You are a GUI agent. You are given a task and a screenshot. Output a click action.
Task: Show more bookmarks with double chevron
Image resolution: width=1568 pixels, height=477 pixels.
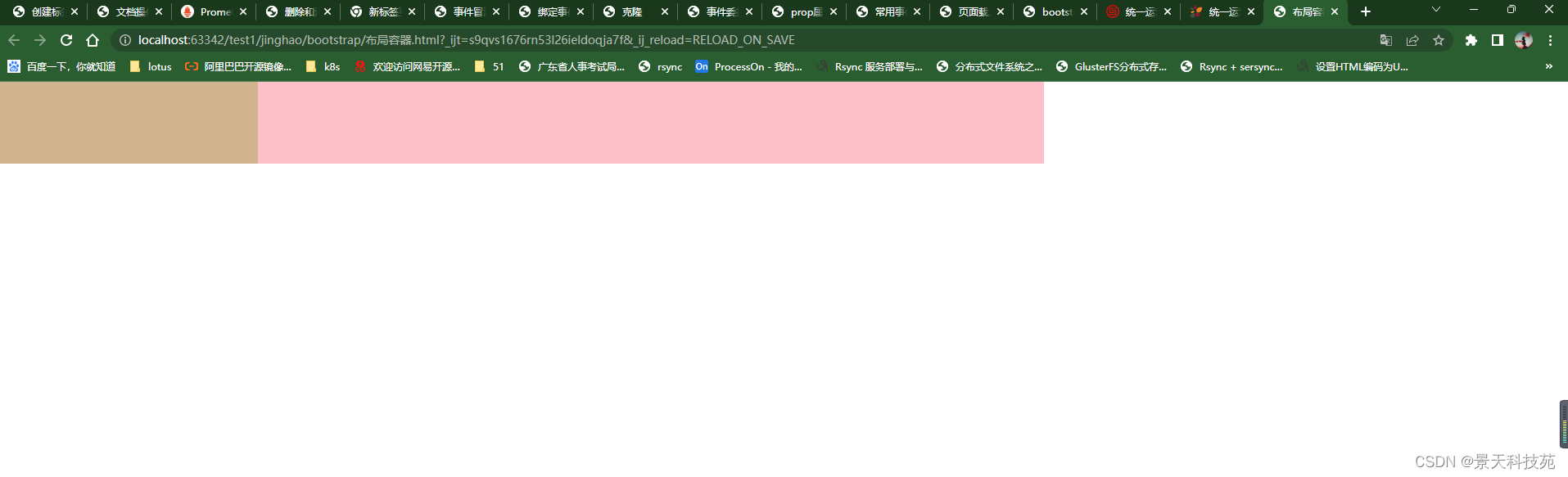pos(1549,66)
